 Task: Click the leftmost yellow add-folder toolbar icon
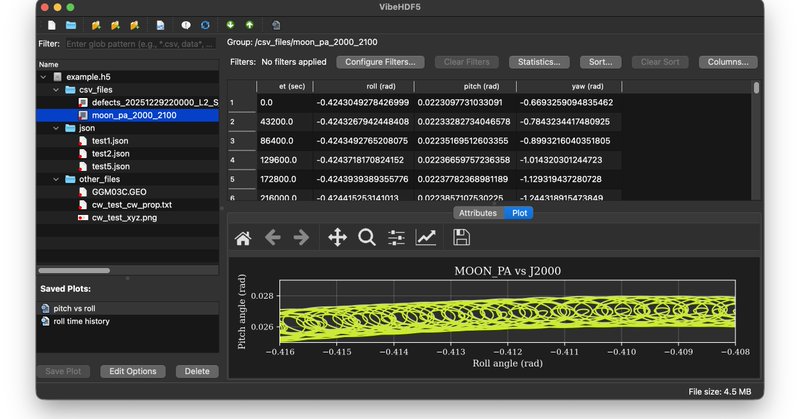click(96, 25)
